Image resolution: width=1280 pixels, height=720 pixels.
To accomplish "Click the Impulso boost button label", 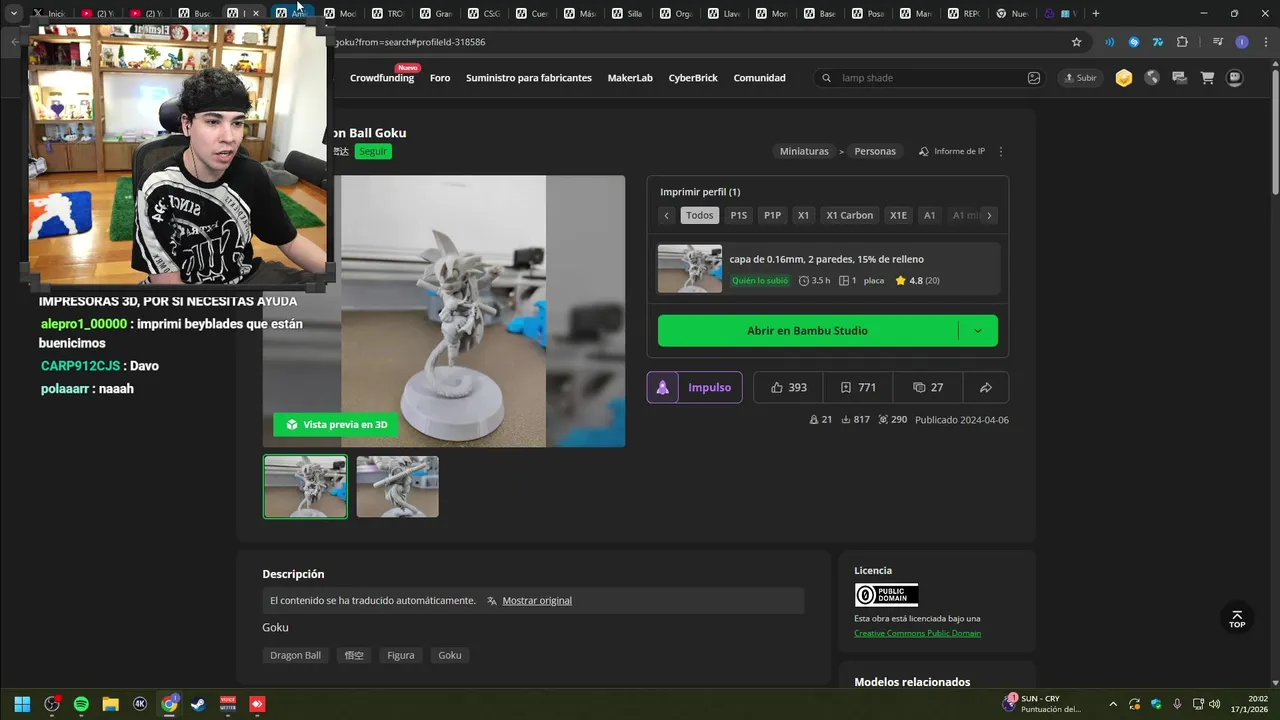I will [x=709, y=387].
